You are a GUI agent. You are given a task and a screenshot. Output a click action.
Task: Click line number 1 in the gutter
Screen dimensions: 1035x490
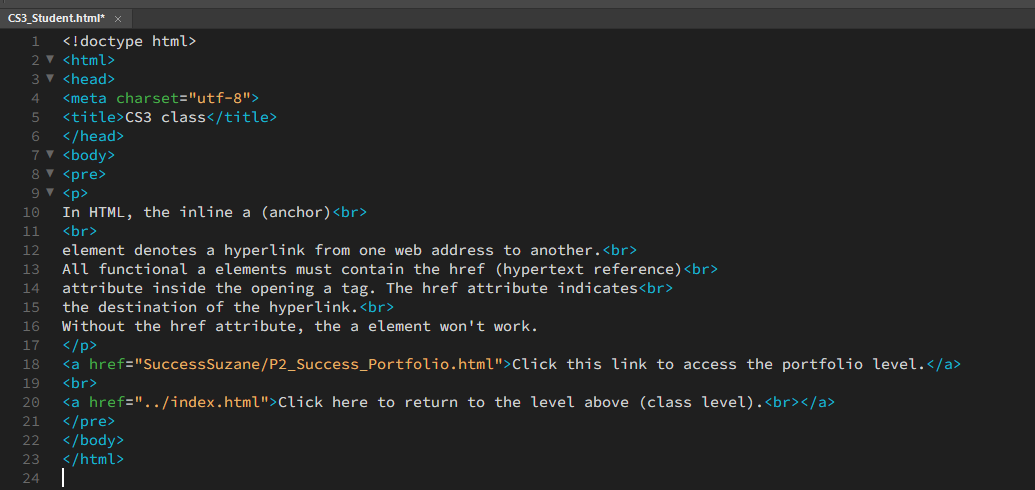(x=35, y=41)
